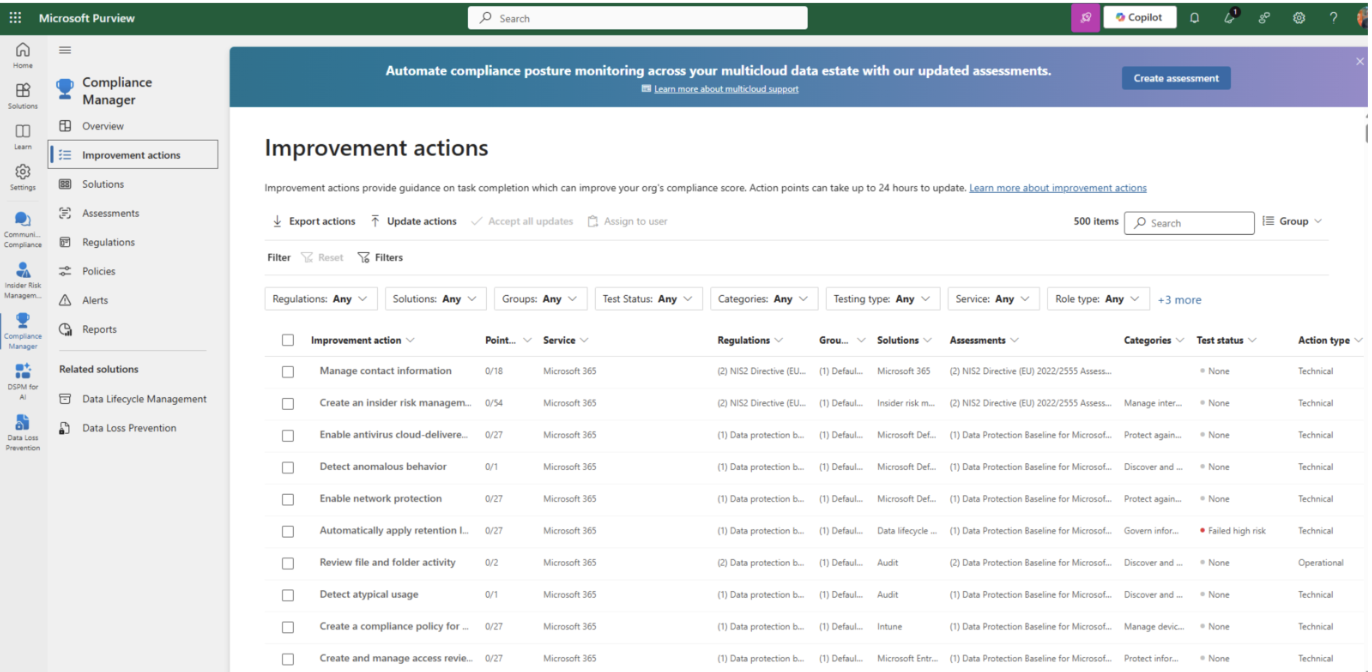Check the Create an insider risk row

click(288, 404)
